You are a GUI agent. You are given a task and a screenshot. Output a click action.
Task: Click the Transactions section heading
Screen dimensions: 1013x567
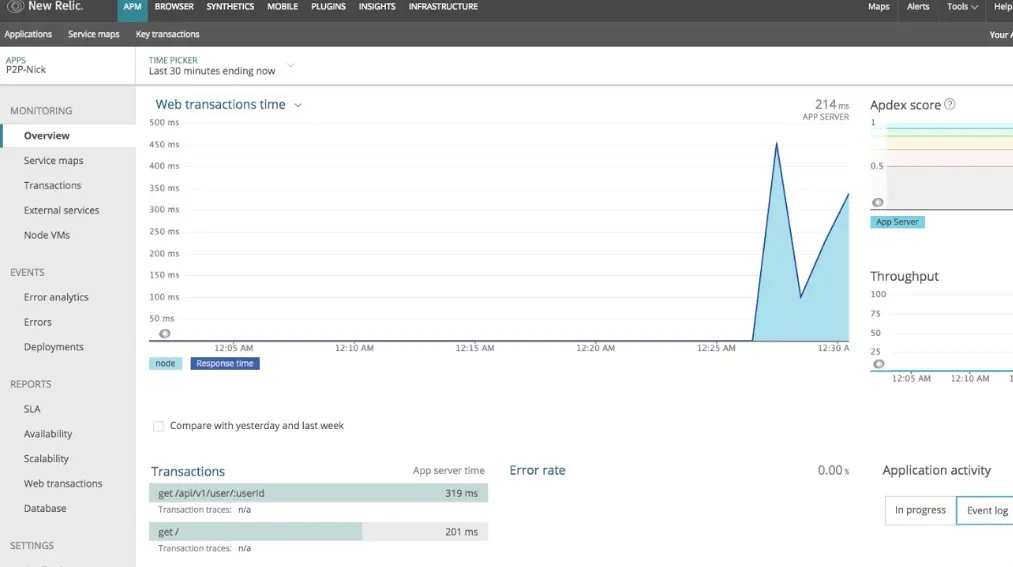click(188, 471)
